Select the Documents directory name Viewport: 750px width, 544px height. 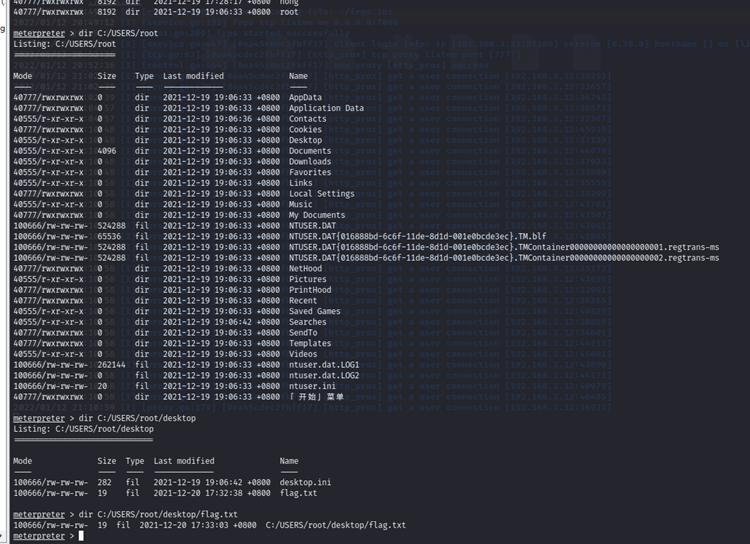(x=310, y=151)
